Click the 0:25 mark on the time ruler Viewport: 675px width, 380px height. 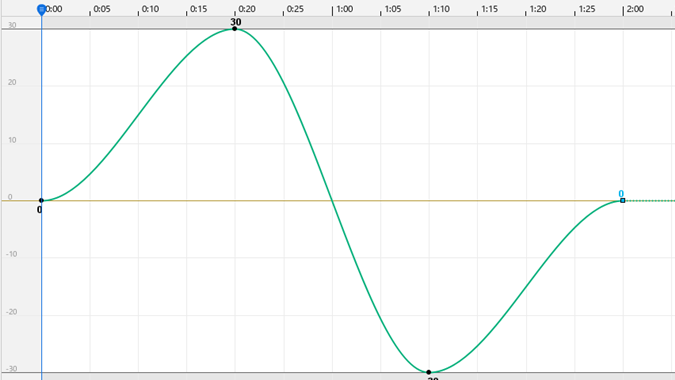click(295, 9)
